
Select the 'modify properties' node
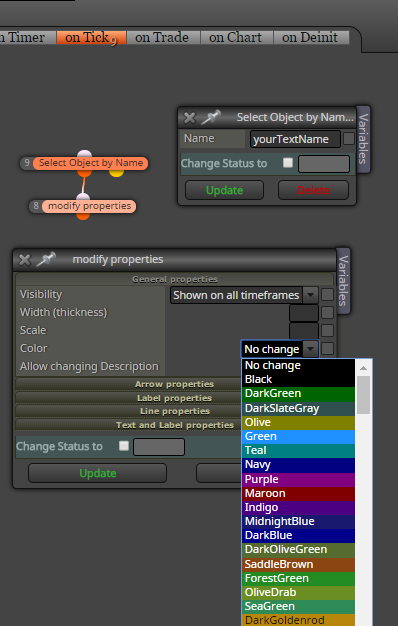[89, 206]
